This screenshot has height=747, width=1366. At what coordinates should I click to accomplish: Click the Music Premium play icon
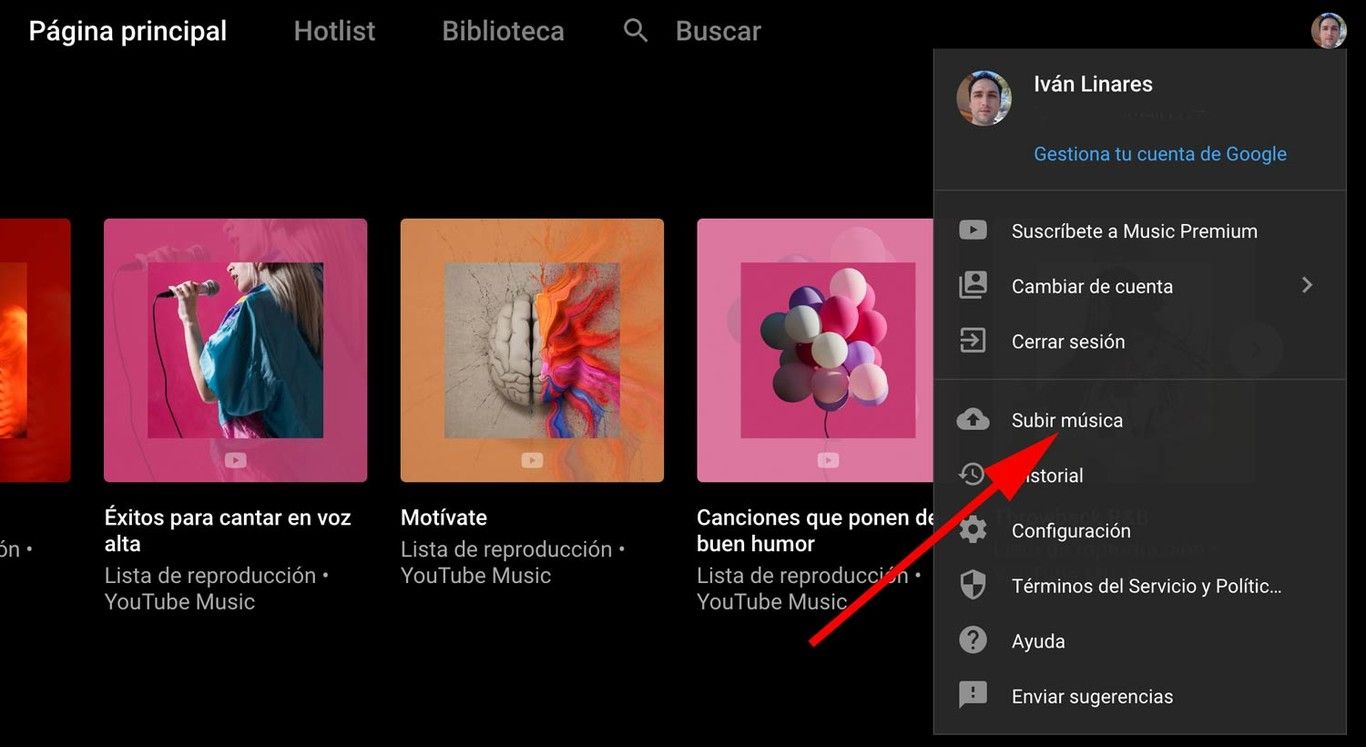point(973,231)
